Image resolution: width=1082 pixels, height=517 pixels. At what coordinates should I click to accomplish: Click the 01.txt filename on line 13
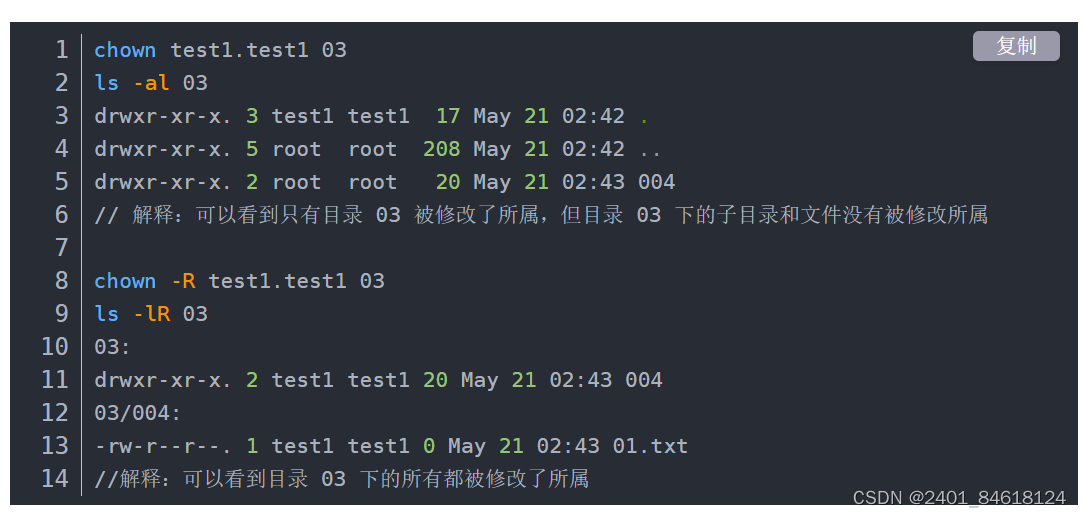point(650,446)
